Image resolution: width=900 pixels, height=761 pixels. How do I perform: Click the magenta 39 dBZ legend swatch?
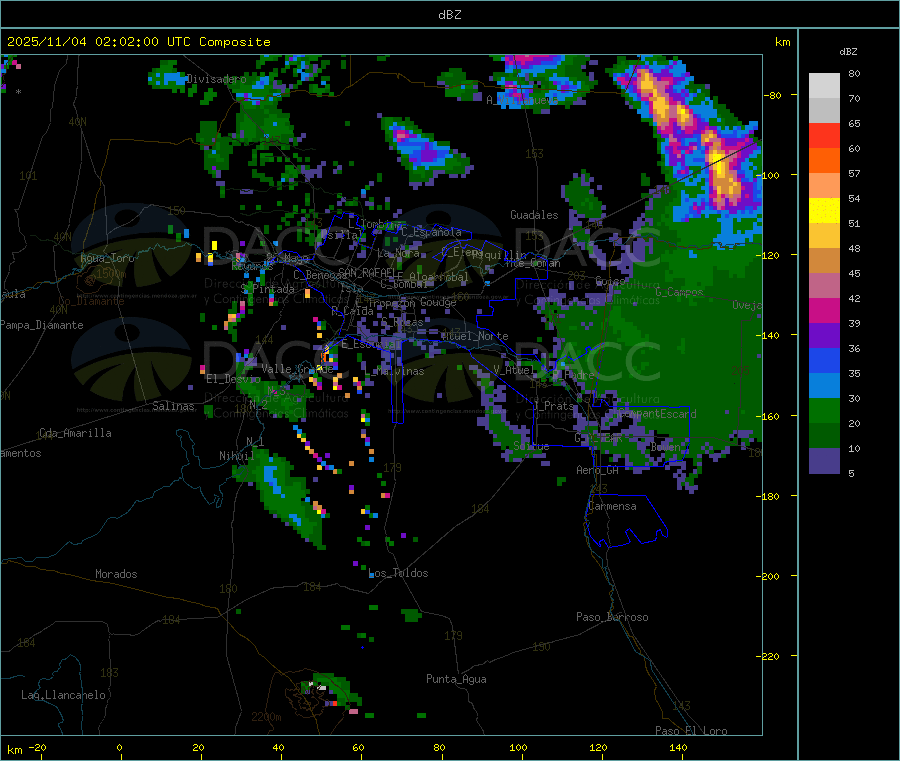[824, 310]
